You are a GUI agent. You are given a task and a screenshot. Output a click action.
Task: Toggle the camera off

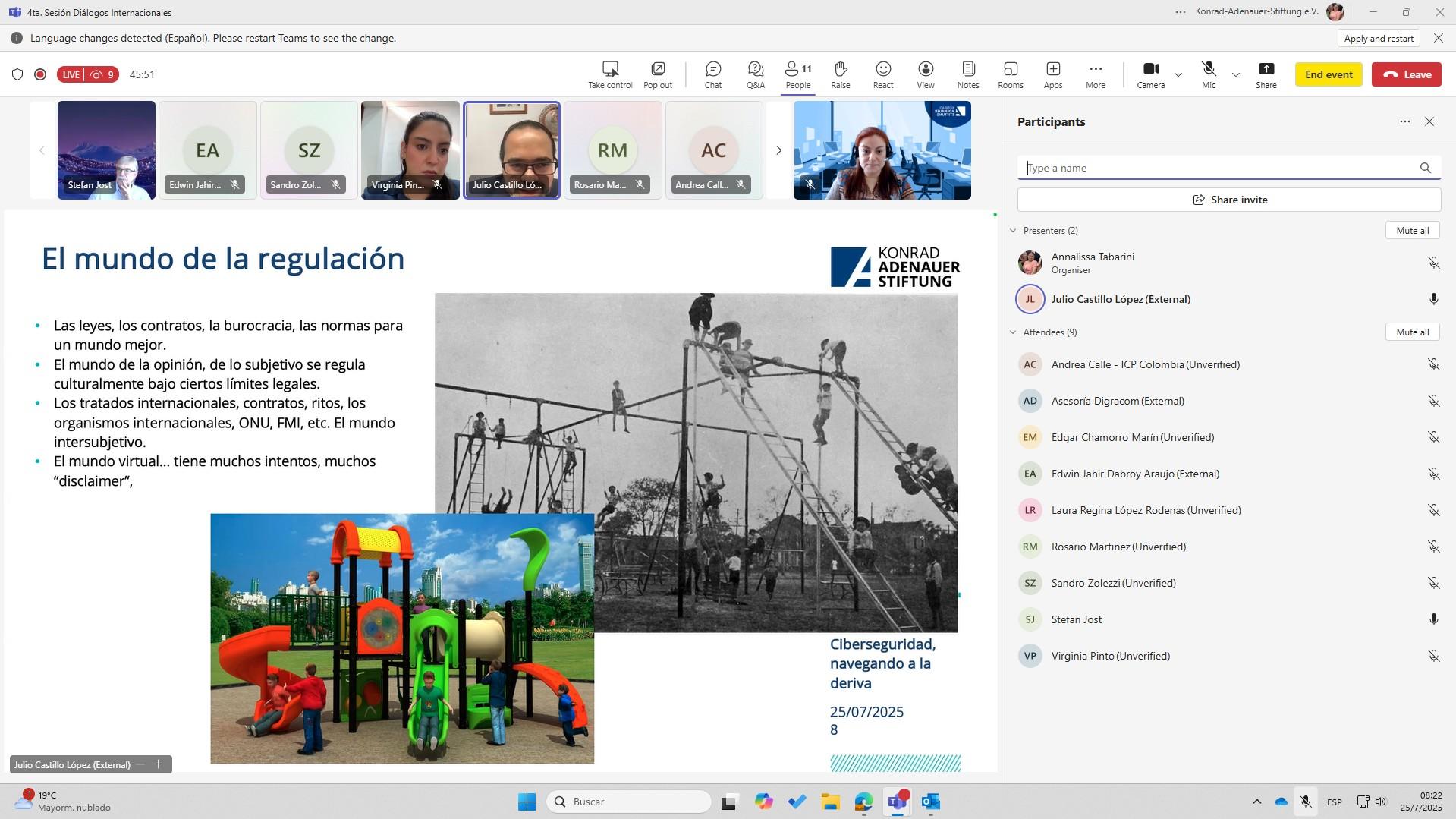point(1150,74)
